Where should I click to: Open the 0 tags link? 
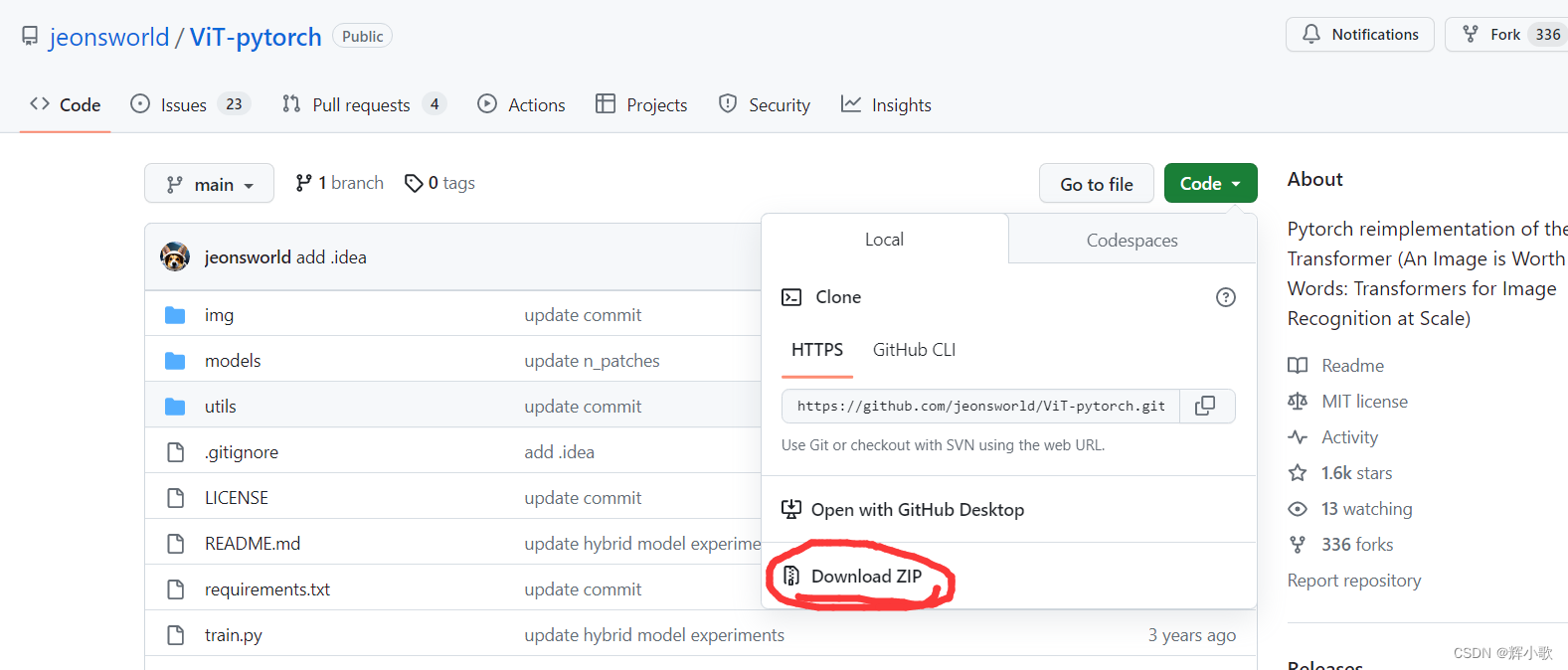pyautogui.click(x=439, y=183)
